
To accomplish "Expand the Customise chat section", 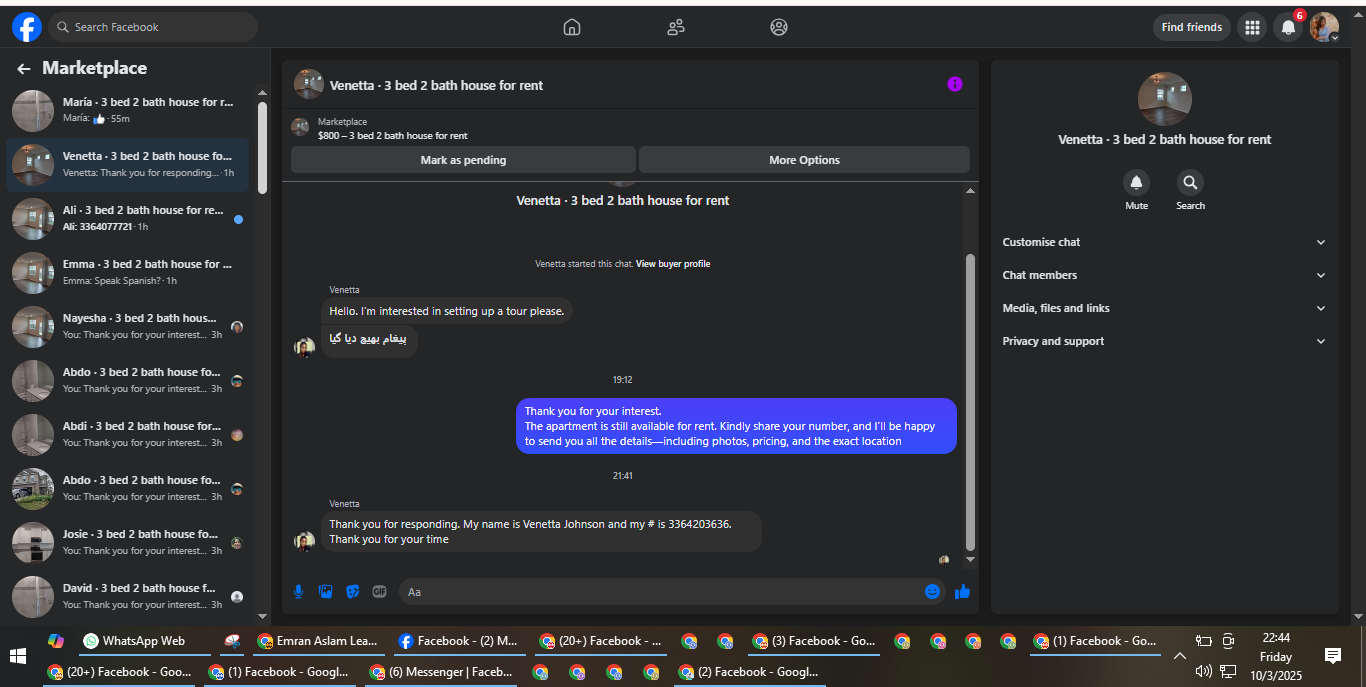I will click(1165, 242).
